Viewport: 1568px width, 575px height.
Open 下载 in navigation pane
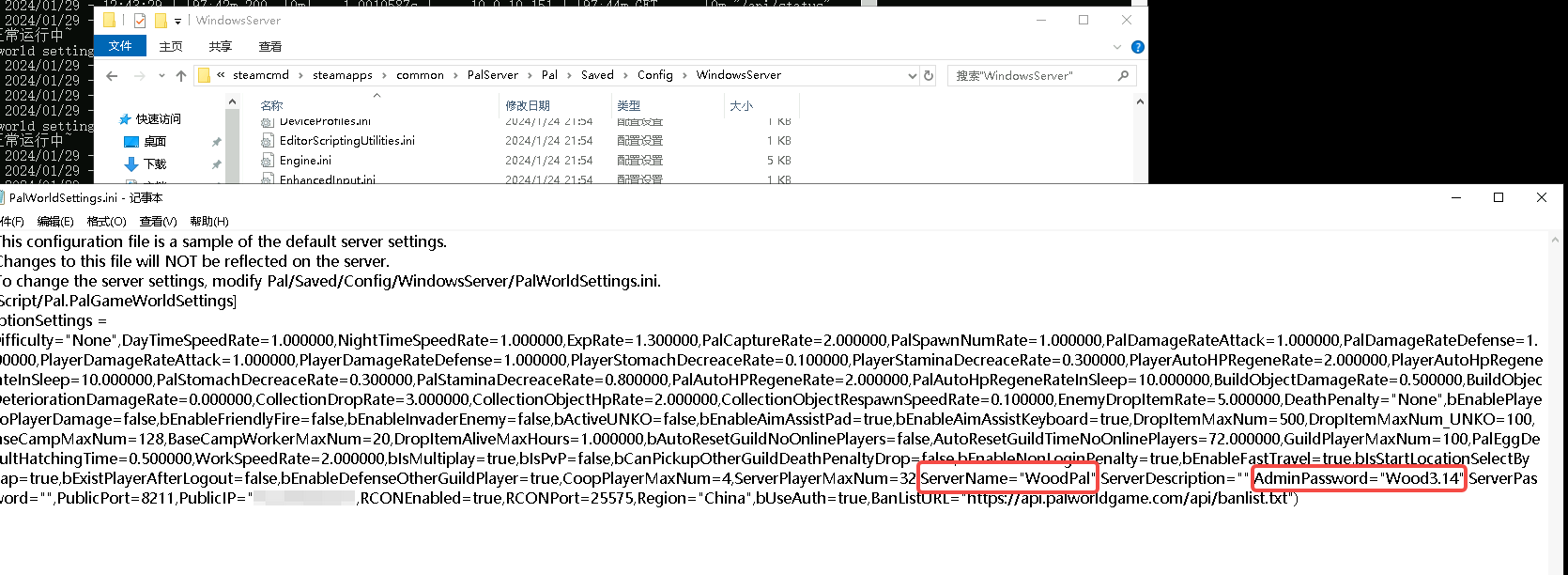155,164
